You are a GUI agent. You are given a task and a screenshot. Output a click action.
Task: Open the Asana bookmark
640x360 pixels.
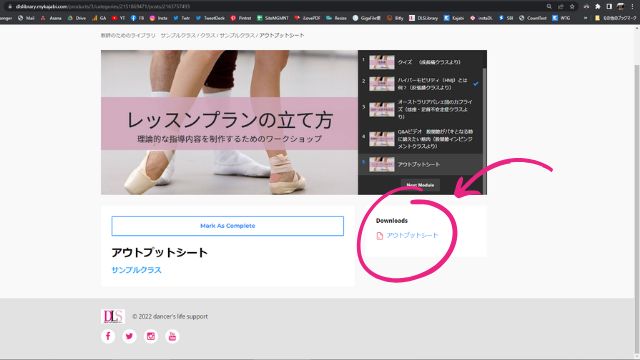point(51,18)
